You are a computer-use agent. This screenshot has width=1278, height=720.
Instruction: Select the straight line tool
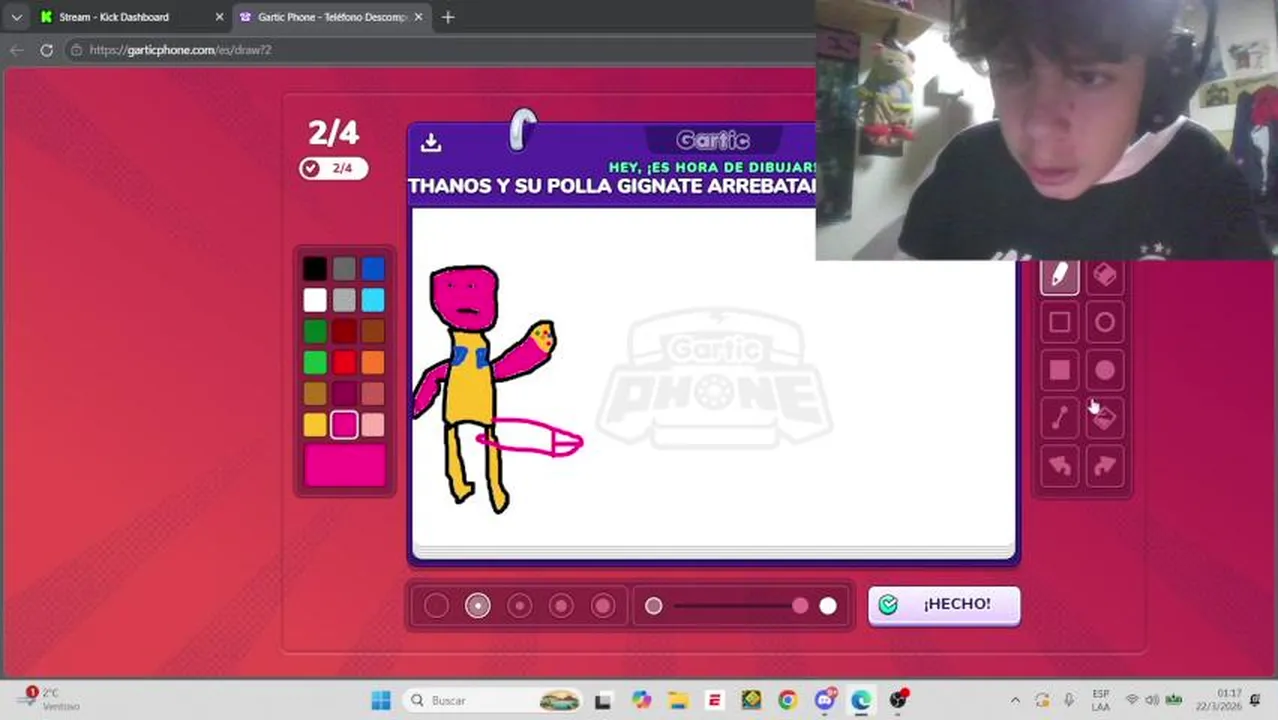pos(1059,418)
